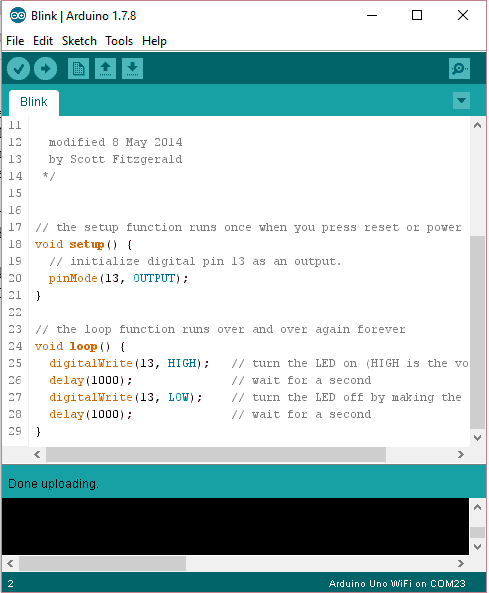Click the Arduino logo in title bar

pos(18,16)
